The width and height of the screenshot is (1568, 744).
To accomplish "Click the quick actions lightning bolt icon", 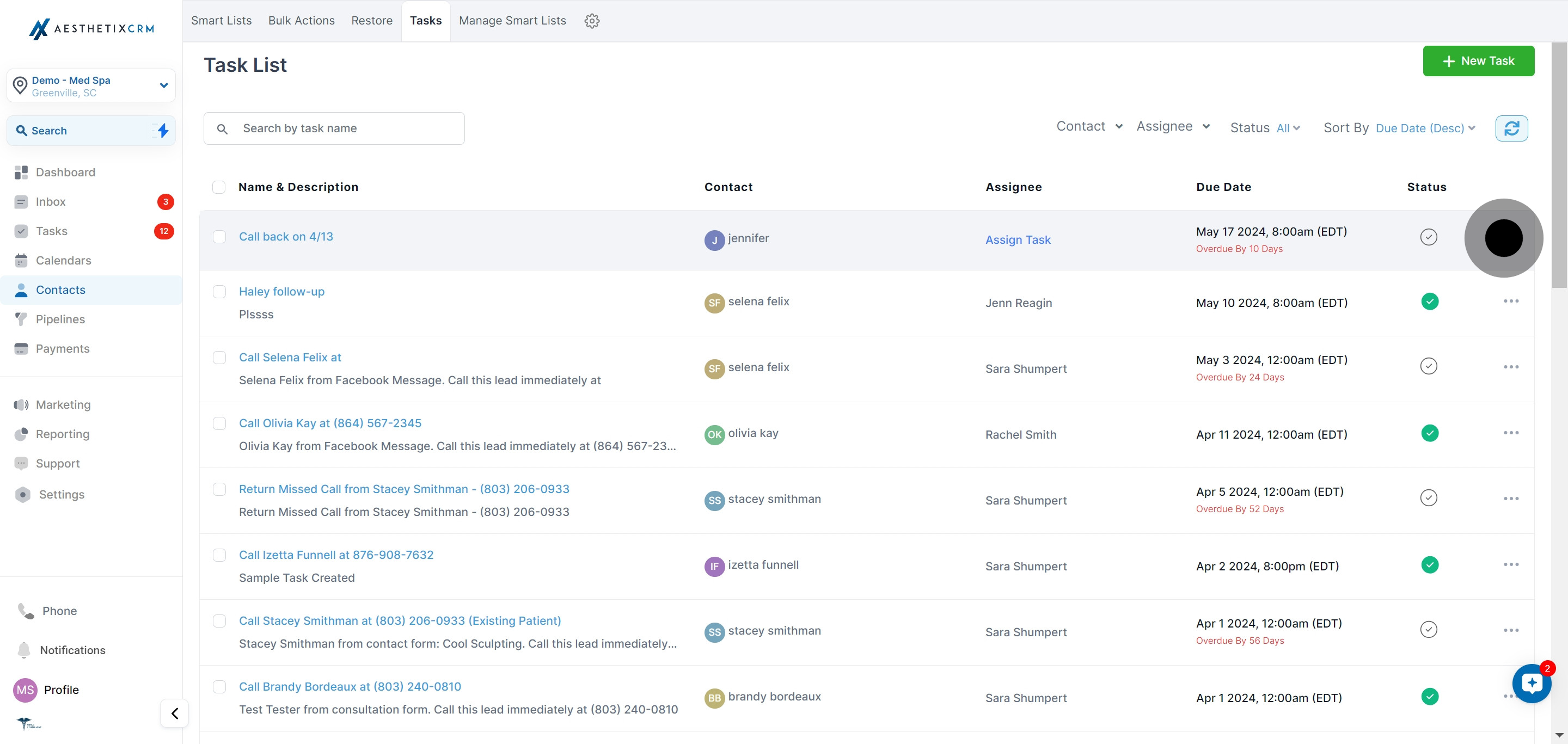I will click(163, 130).
